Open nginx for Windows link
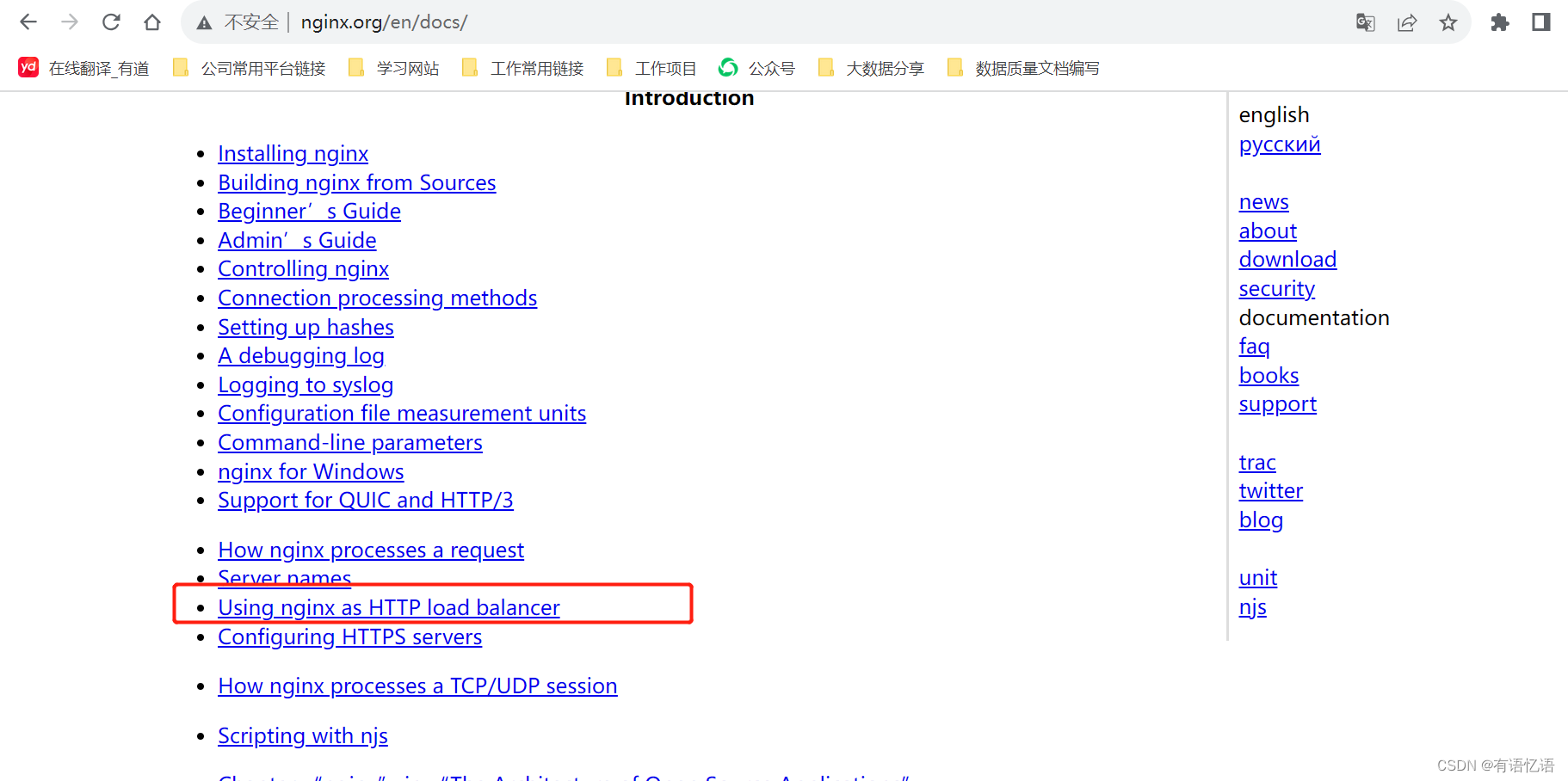 click(x=311, y=472)
